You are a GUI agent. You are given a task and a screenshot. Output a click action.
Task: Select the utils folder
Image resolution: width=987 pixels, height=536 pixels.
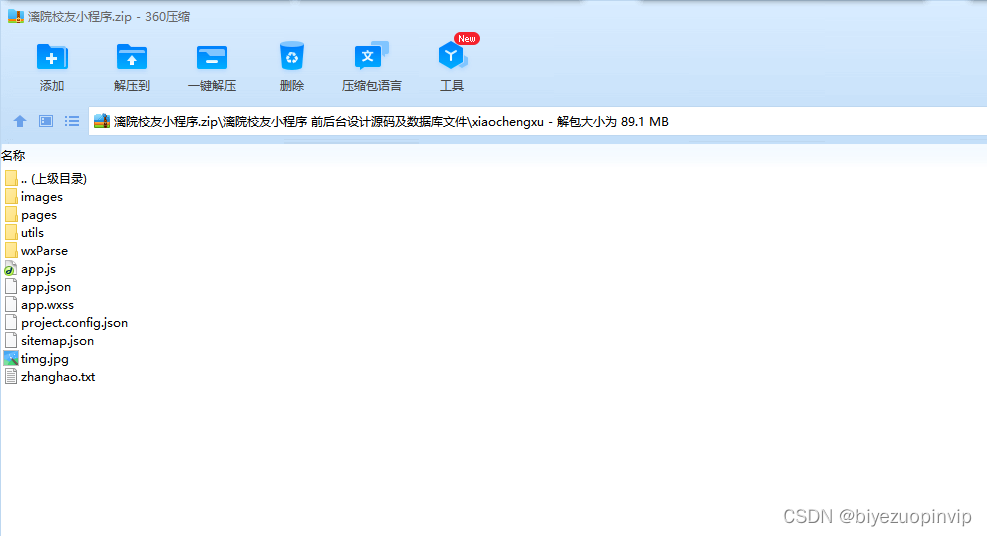[24, 233]
